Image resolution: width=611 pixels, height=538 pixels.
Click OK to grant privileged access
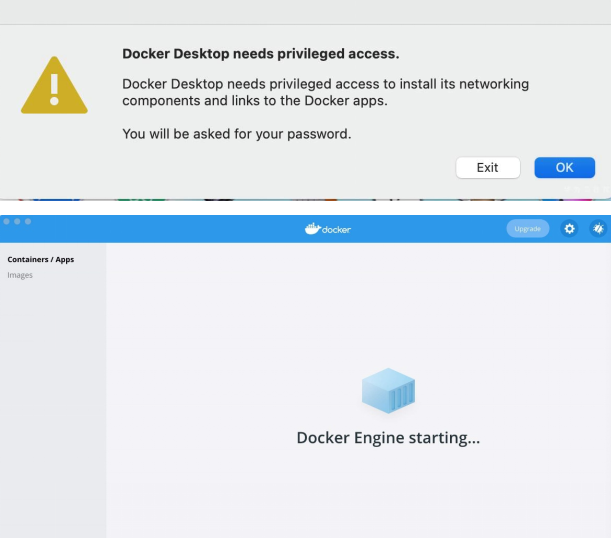(564, 167)
